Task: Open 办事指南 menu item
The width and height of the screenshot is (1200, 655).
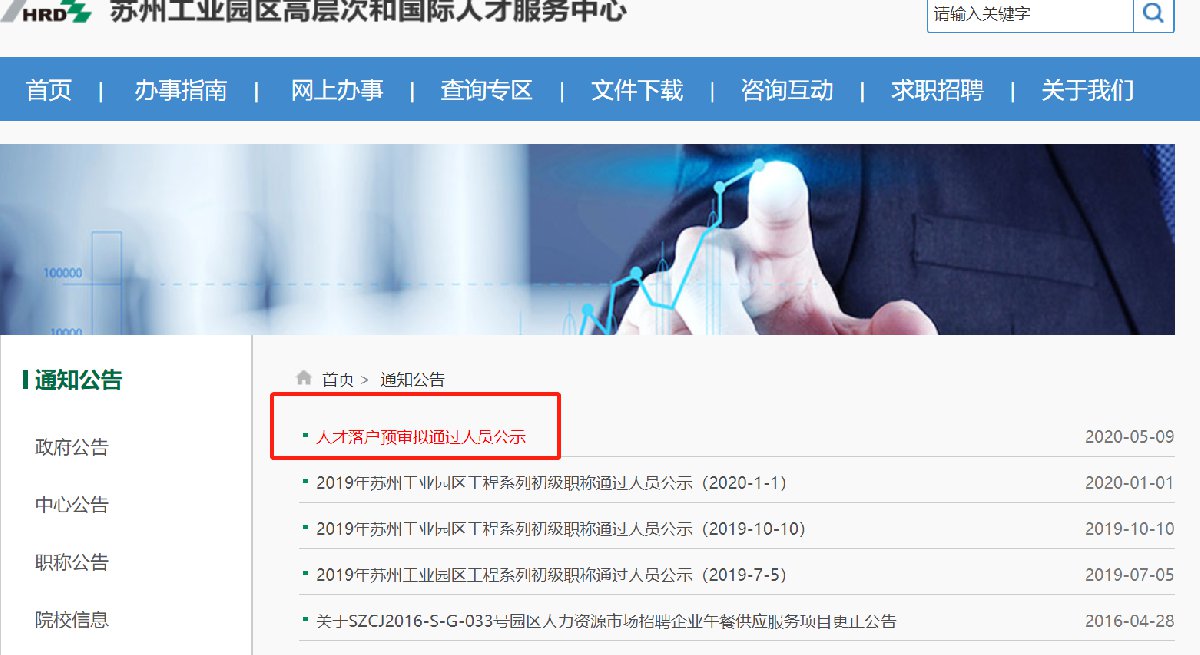Action: pyautogui.click(x=180, y=91)
